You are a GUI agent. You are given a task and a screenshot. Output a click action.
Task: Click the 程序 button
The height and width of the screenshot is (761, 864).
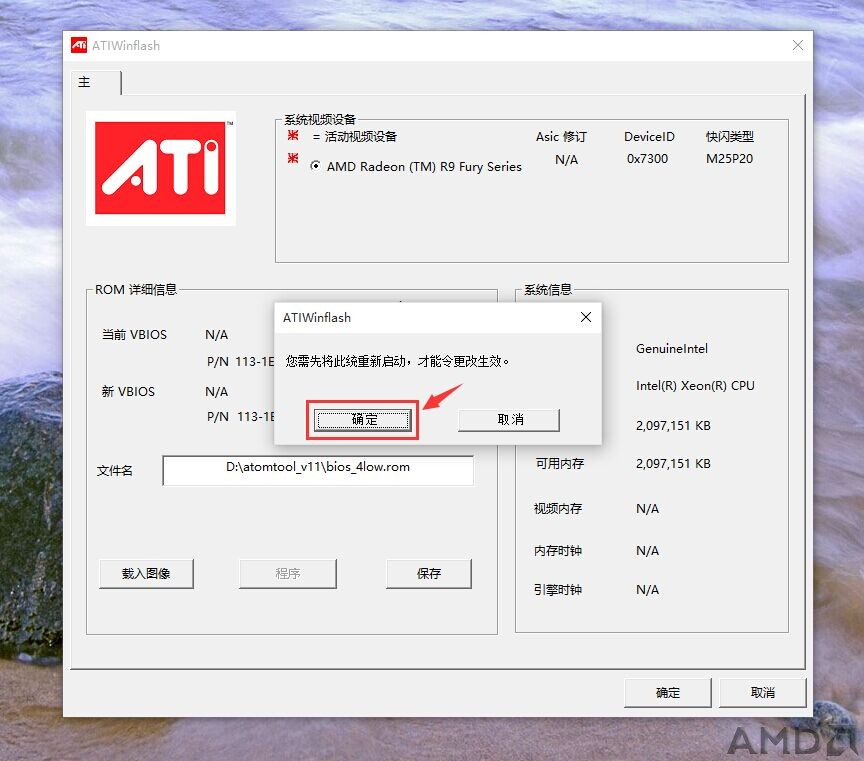tap(288, 574)
